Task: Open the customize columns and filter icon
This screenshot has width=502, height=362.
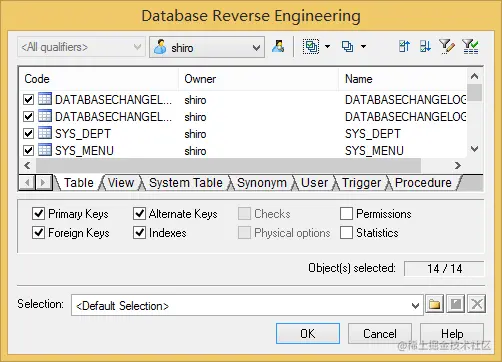Action: pos(447,46)
